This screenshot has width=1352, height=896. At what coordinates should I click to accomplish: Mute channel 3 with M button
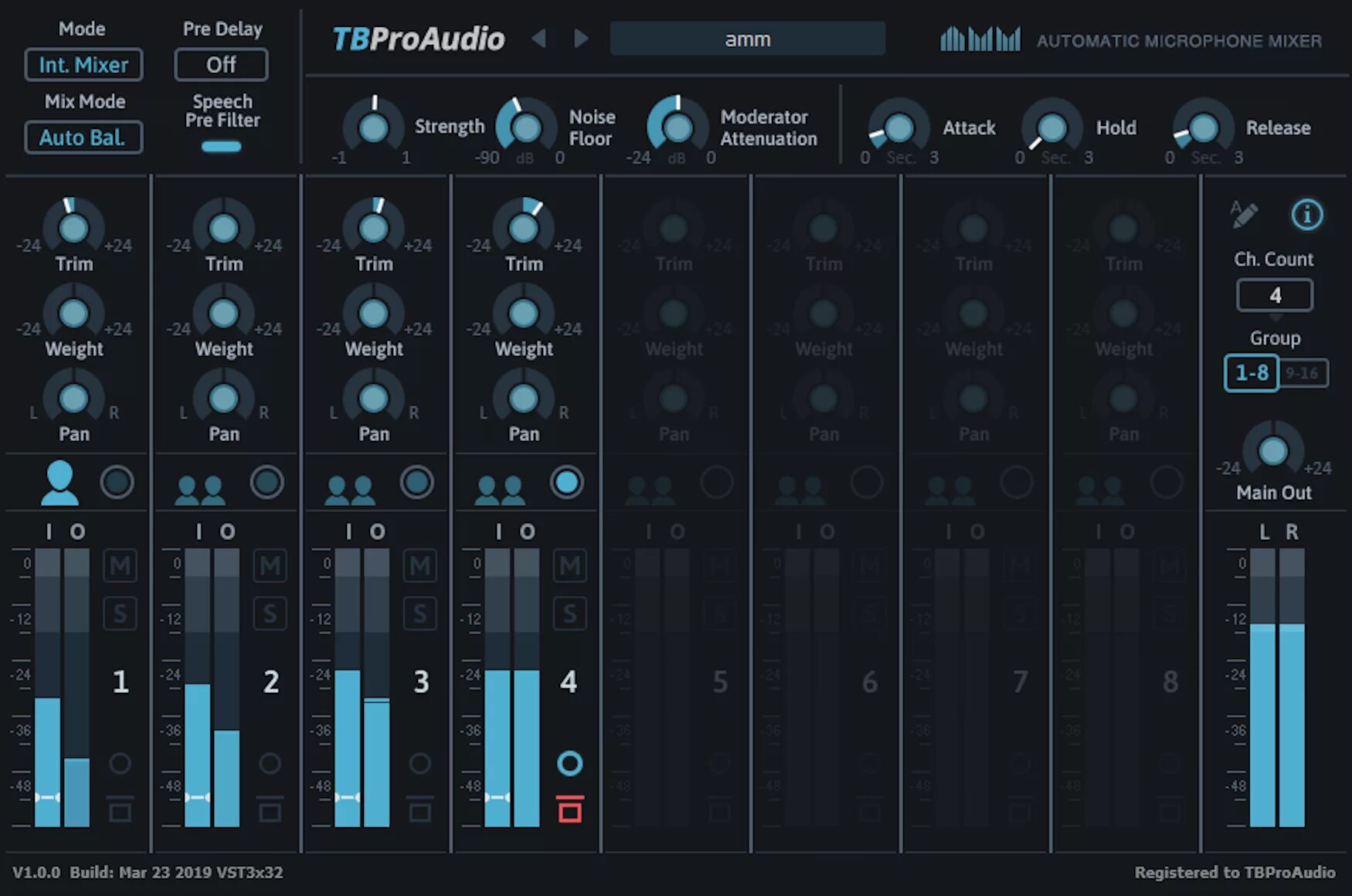pyautogui.click(x=420, y=566)
